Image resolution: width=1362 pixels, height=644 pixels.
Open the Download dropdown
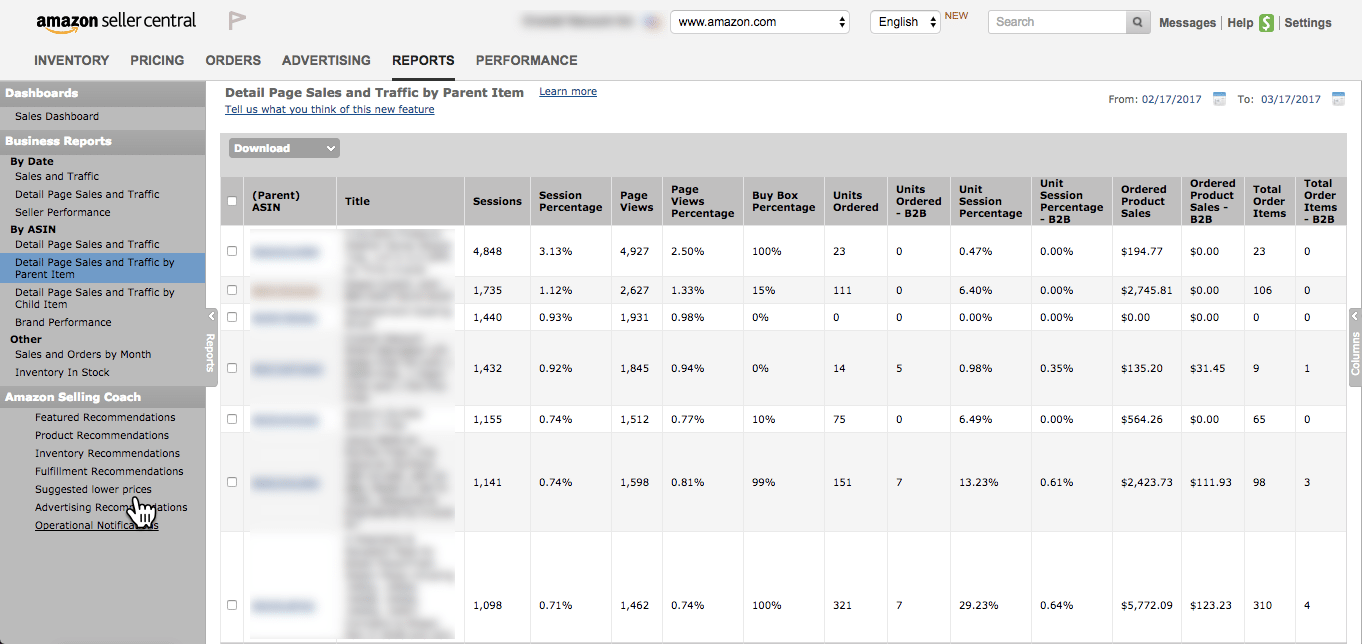tap(283, 147)
